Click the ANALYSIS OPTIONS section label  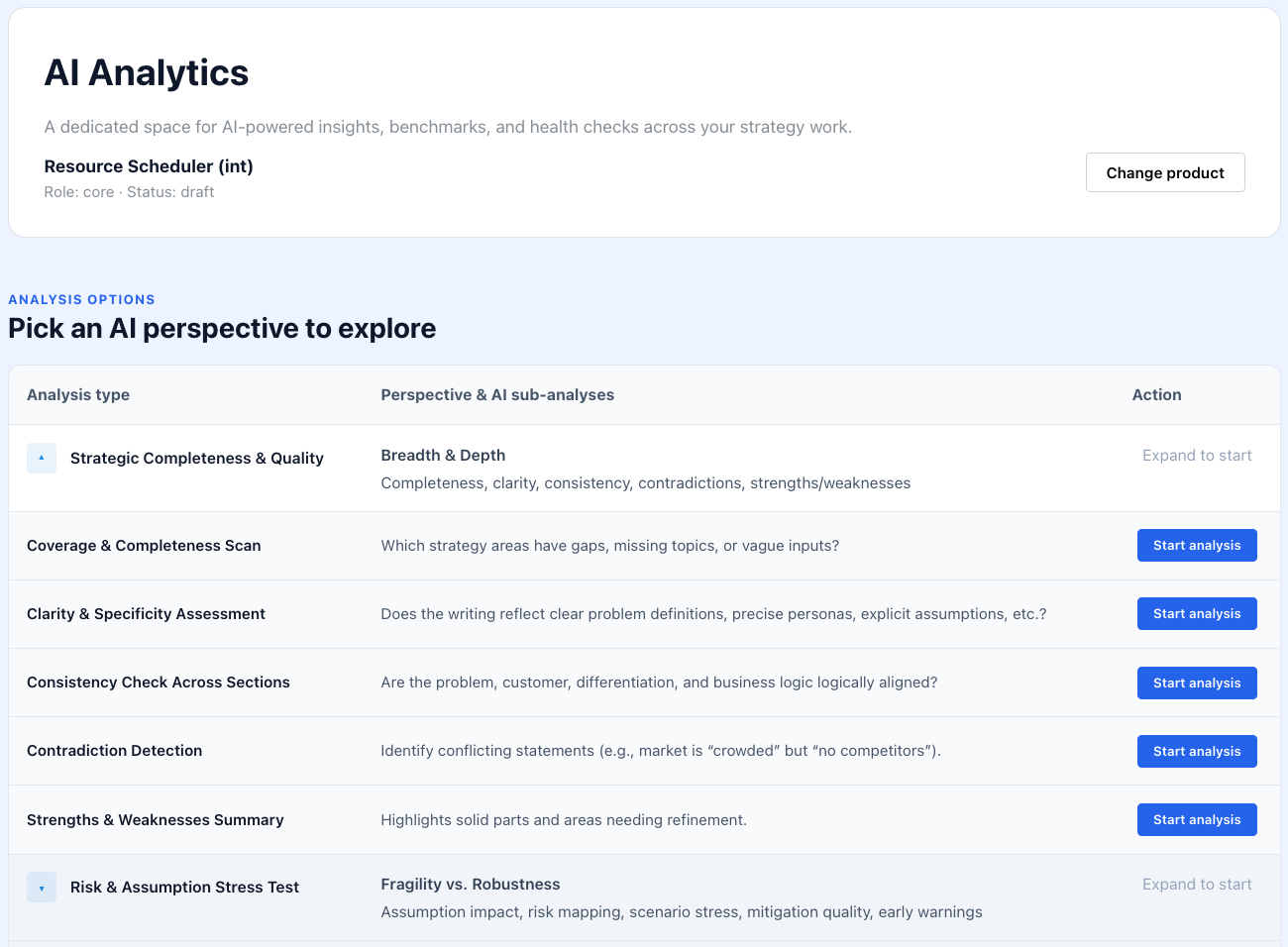[x=81, y=299]
